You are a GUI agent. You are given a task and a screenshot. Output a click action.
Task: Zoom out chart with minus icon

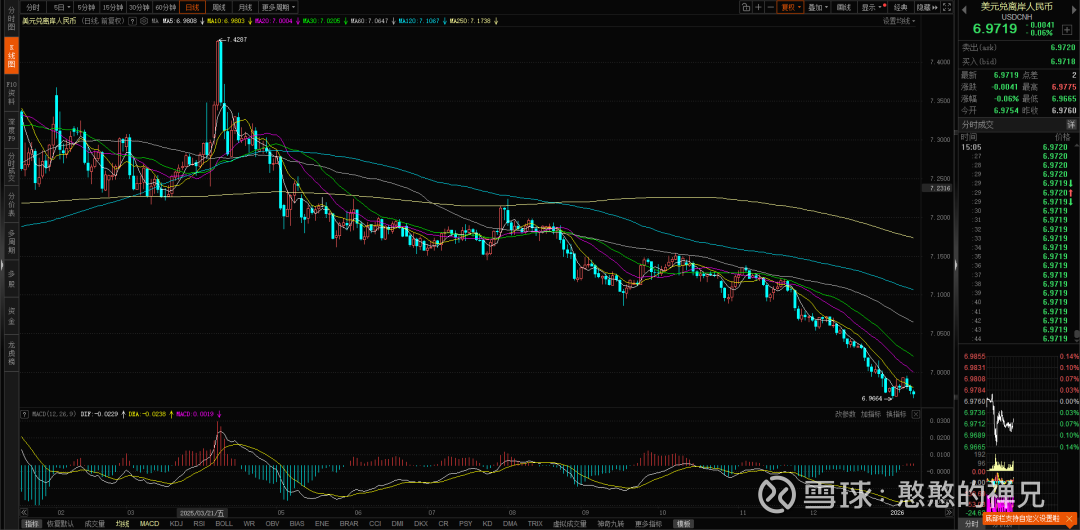(x=773, y=7)
